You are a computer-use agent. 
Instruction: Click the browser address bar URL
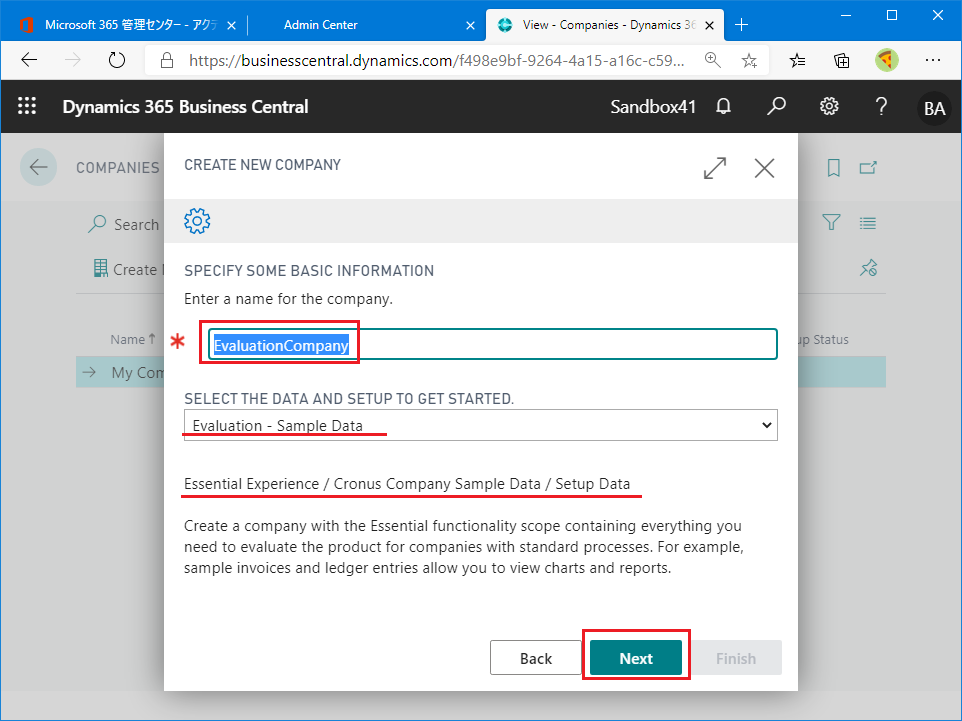tap(436, 60)
